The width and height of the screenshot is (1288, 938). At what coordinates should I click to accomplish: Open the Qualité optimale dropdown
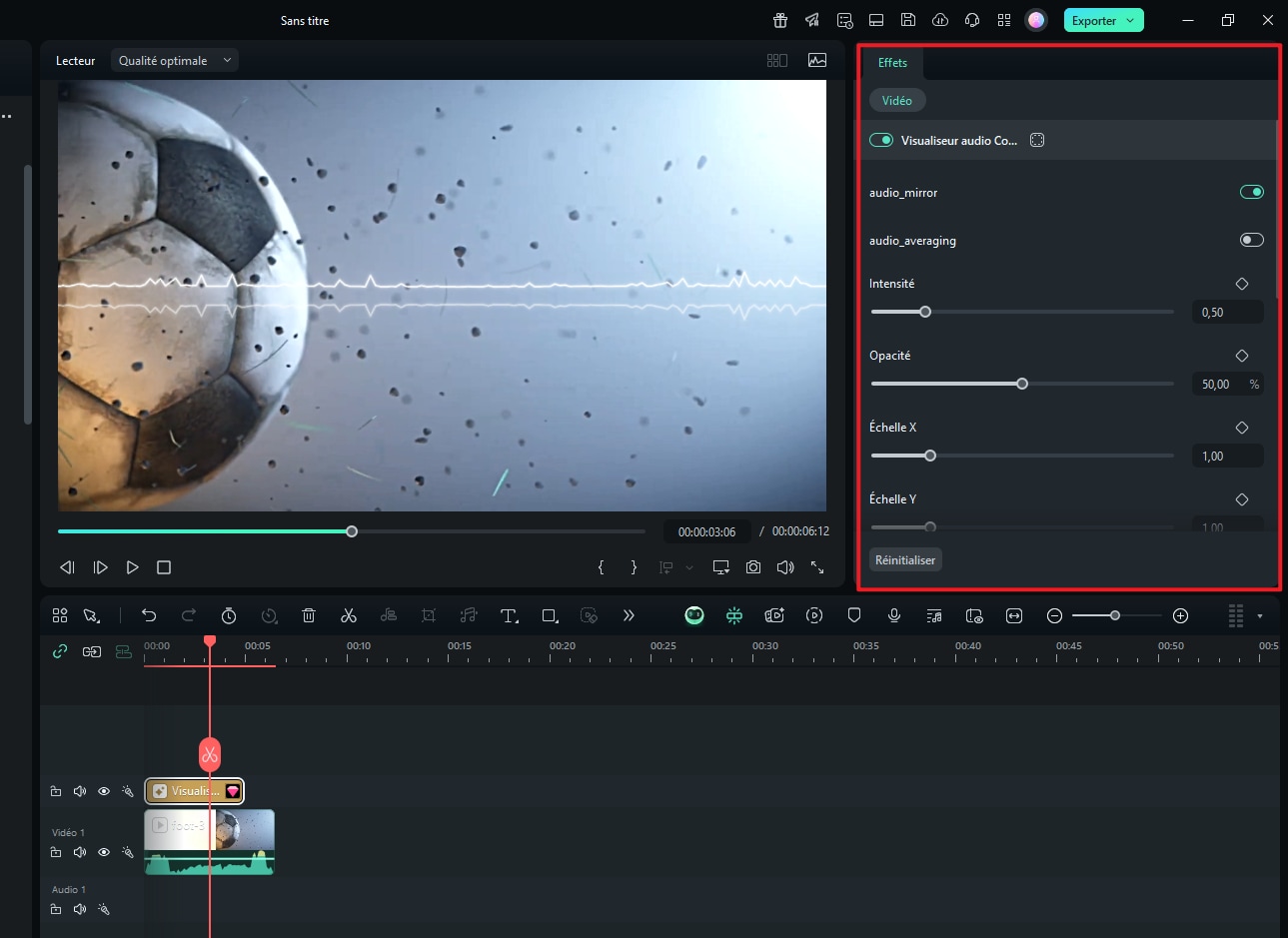tap(174, 61)
